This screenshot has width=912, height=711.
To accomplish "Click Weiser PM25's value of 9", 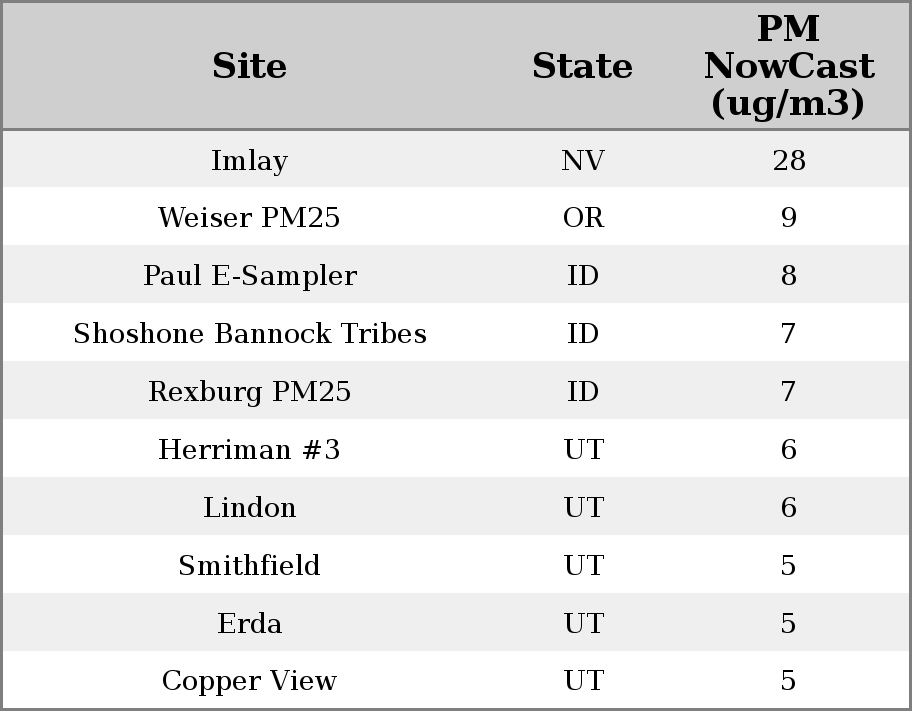I will (x=788, y=218).
